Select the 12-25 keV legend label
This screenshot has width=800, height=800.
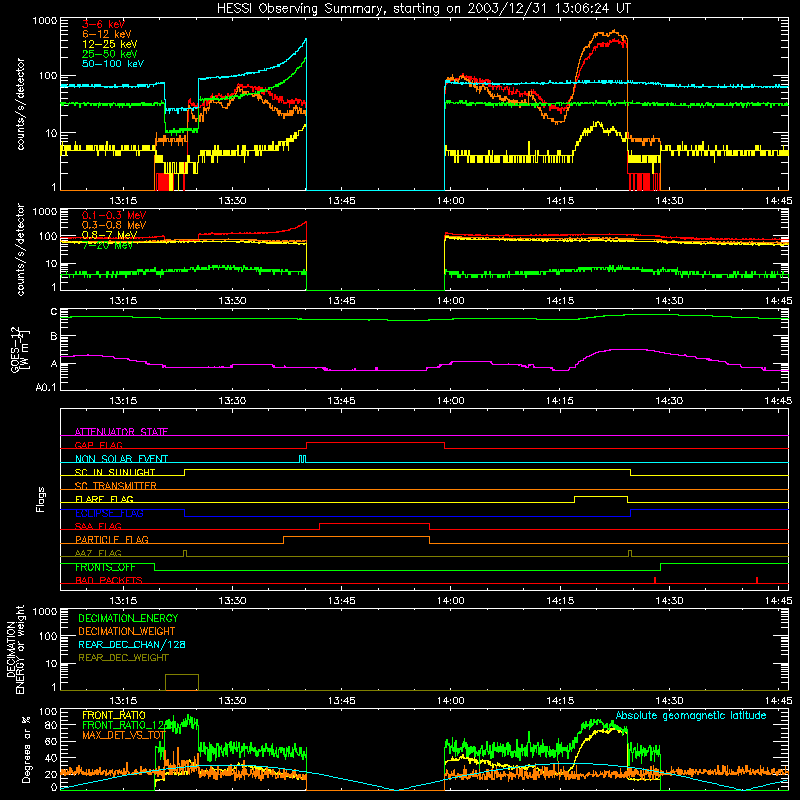pyautogui.click(x=109, y=44)
